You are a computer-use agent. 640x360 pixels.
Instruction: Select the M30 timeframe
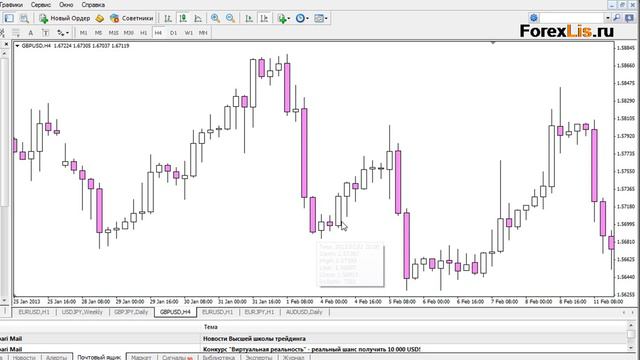[x=129, y=33]
